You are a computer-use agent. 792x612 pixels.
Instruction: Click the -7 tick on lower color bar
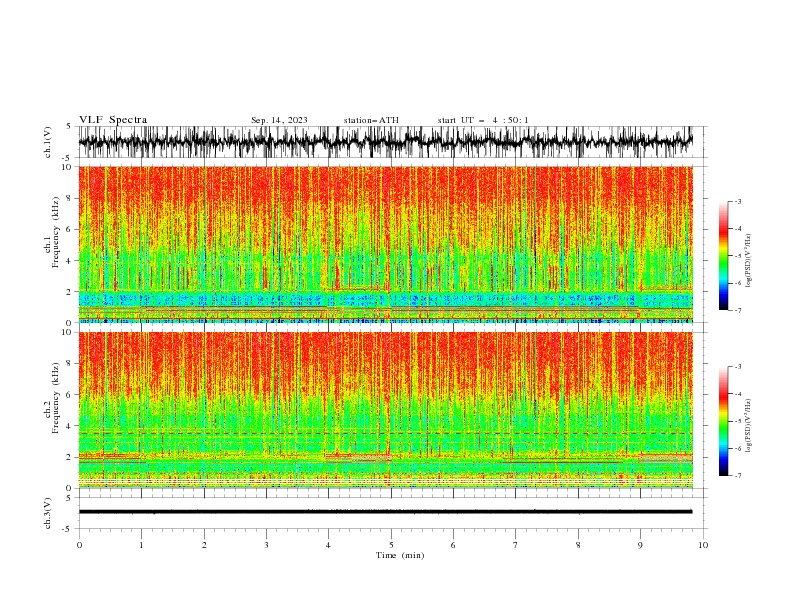pyautogui.click(x=737, y=476)
